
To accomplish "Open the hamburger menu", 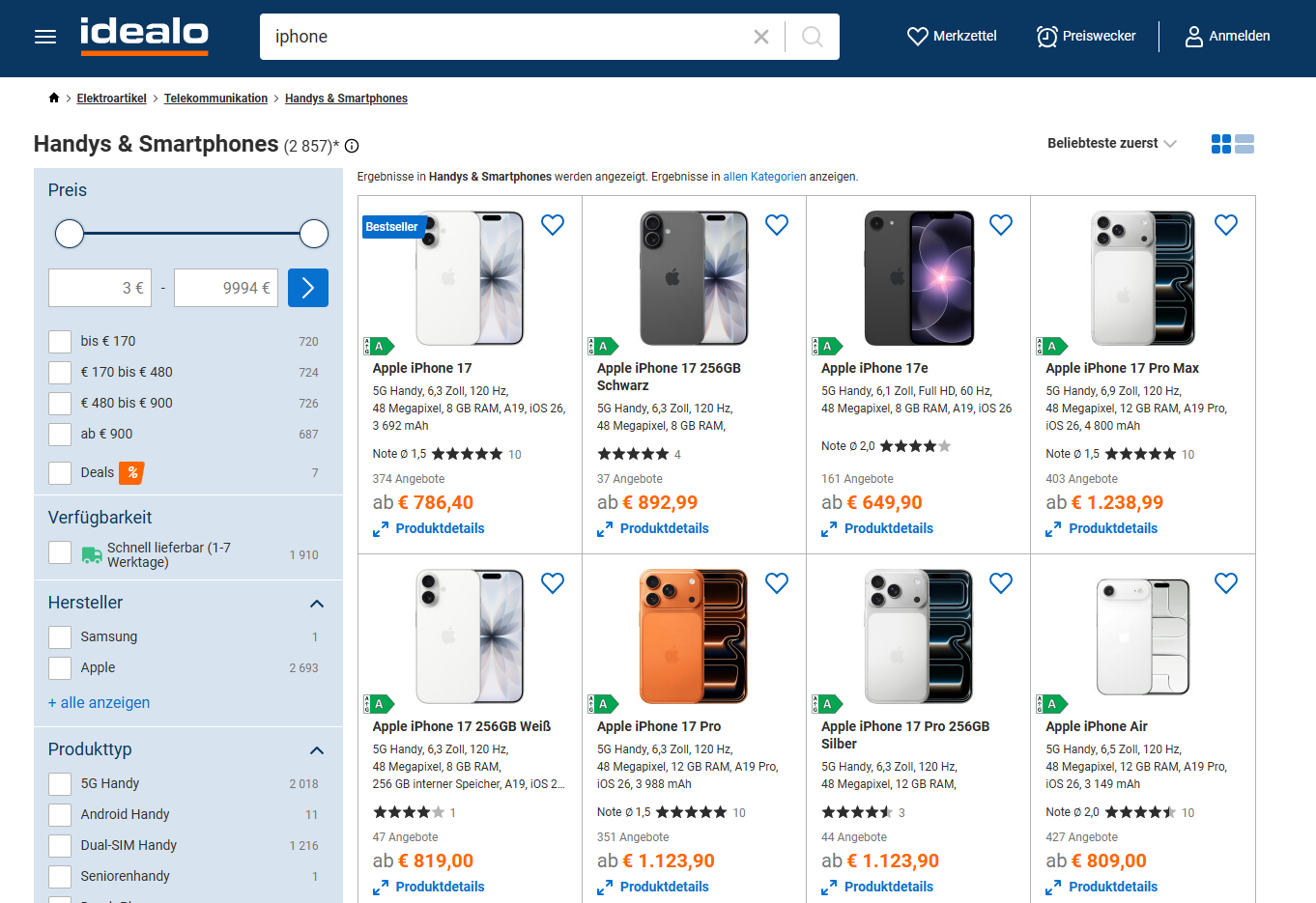I will 45,37.
